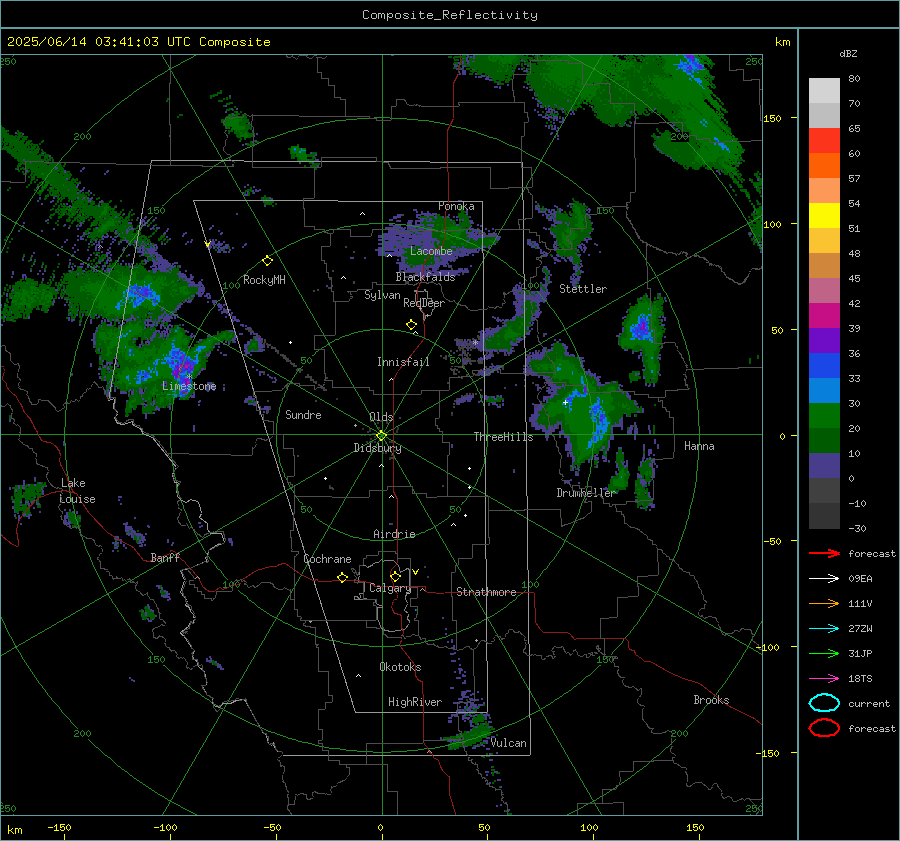Click the Innisfail city label

tap(403, 362)
